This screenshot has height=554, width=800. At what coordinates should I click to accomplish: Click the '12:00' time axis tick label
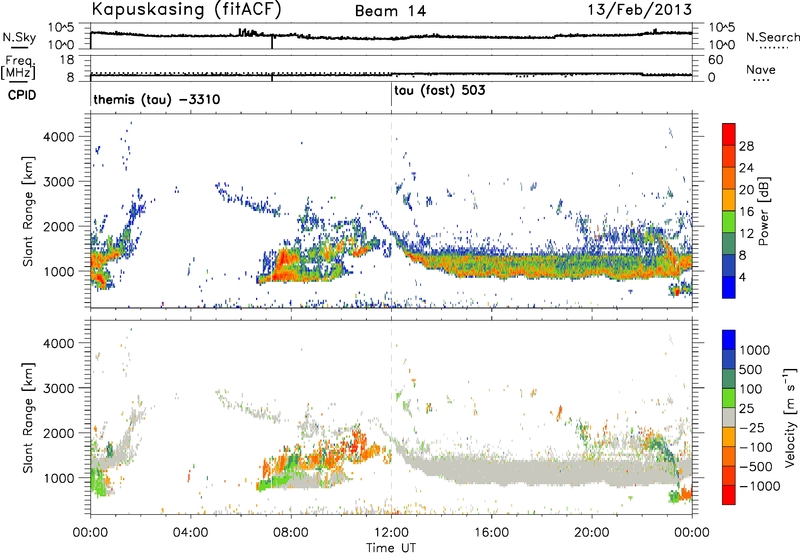point(391,533)
